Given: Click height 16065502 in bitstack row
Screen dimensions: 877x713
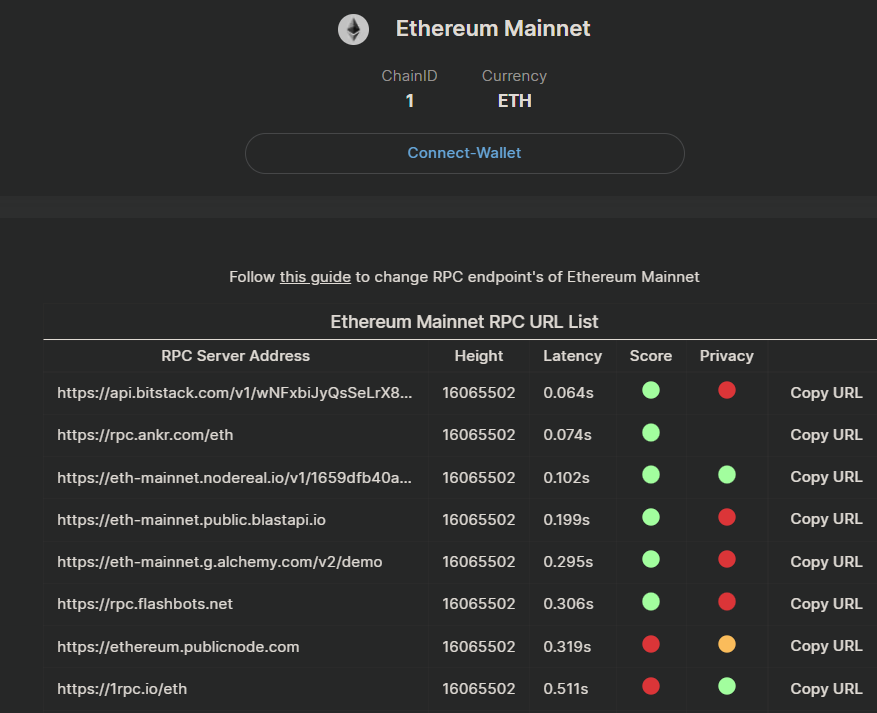Looking at the screenshot, I should pyautogui.click(x=479, y=393).
